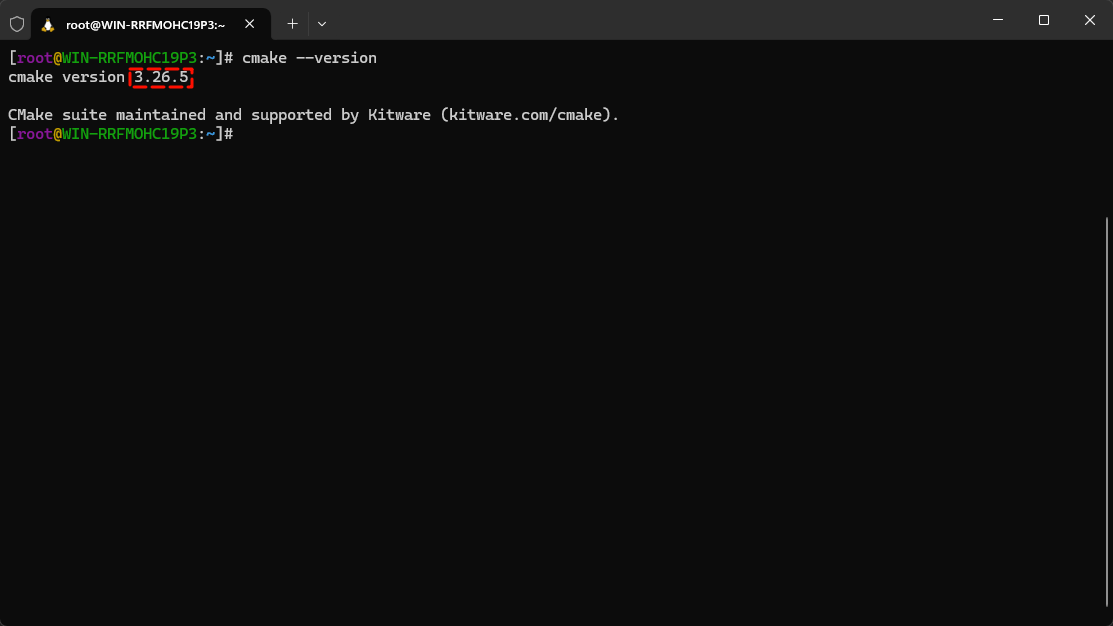Click the purple bracket at prompt start
1113x626 pixels.
click(x=11, y=57)
